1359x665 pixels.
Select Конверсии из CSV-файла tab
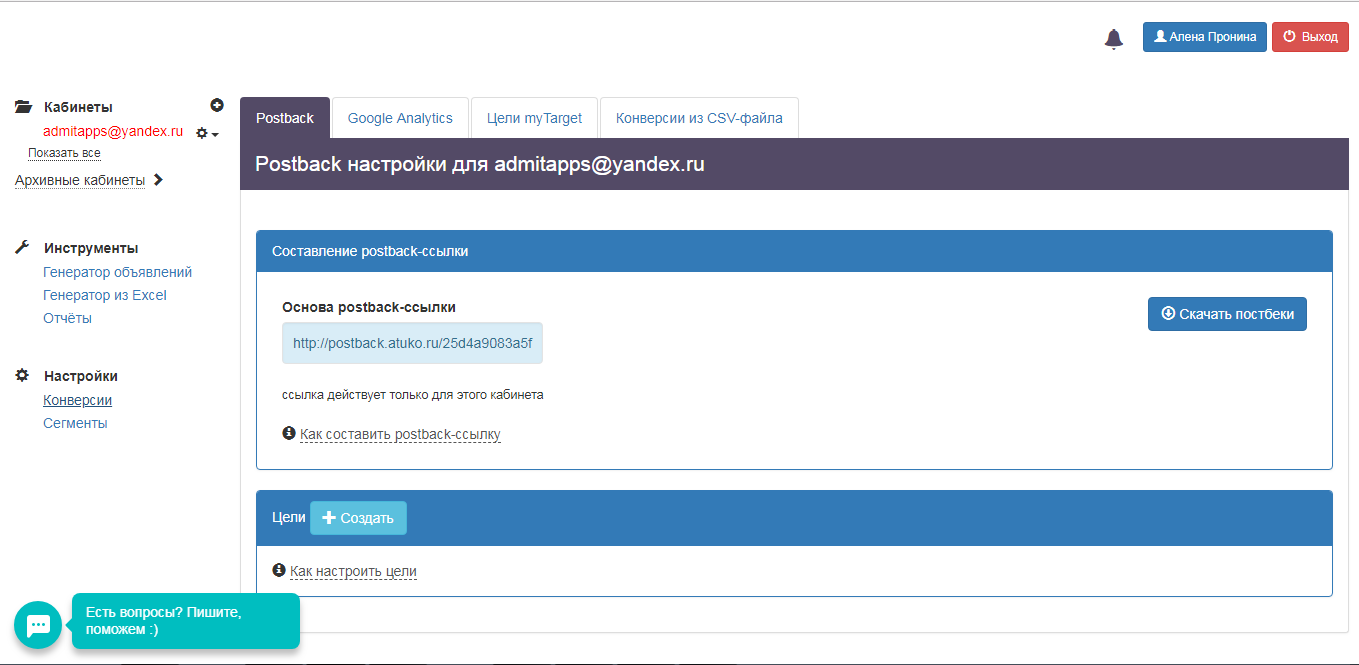(699, 118)
